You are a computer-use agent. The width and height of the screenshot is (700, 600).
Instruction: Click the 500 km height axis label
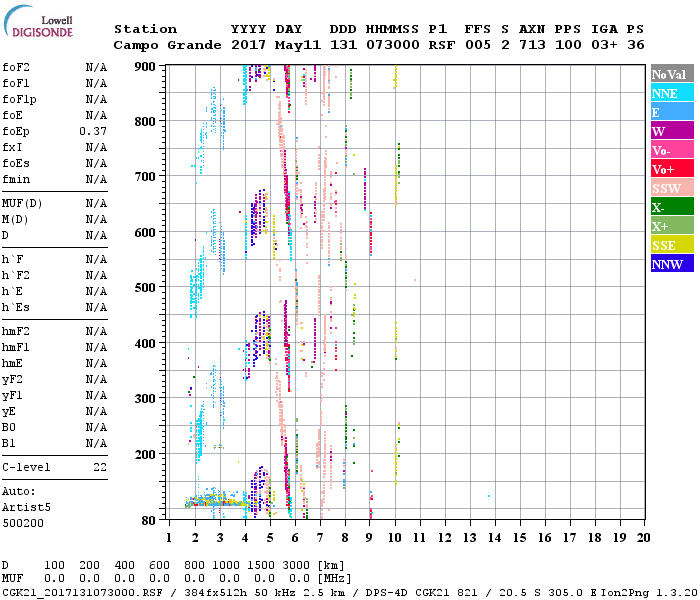(x=145, y=287)
